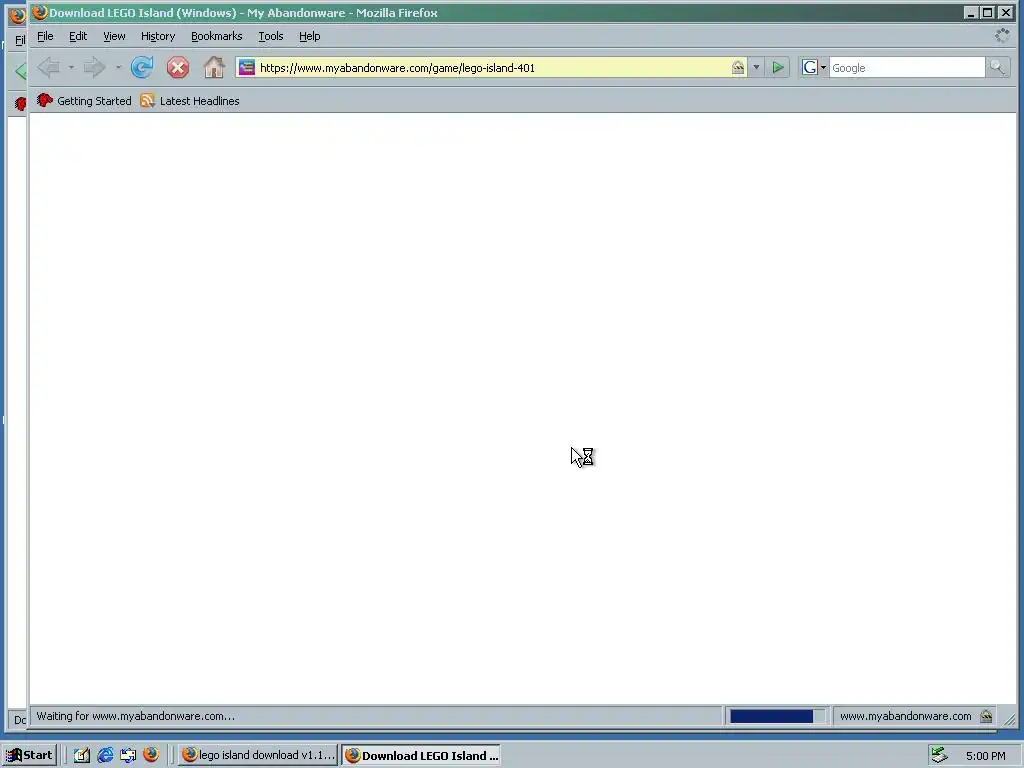Click the site favicon in address bar
The image size is (1024, 768).
[246, 67]
